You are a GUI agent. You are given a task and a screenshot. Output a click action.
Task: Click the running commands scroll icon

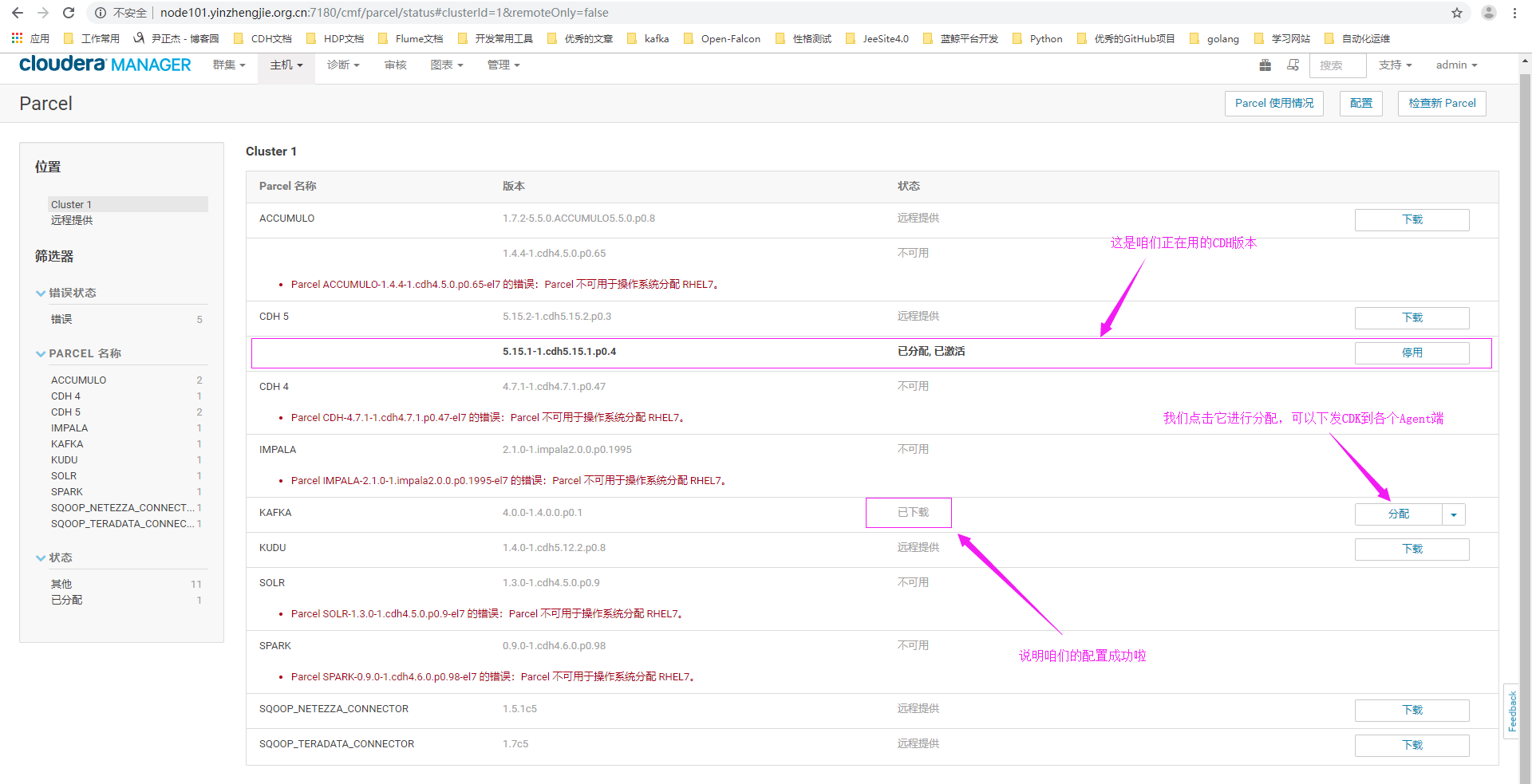[x=1293, y=65]
